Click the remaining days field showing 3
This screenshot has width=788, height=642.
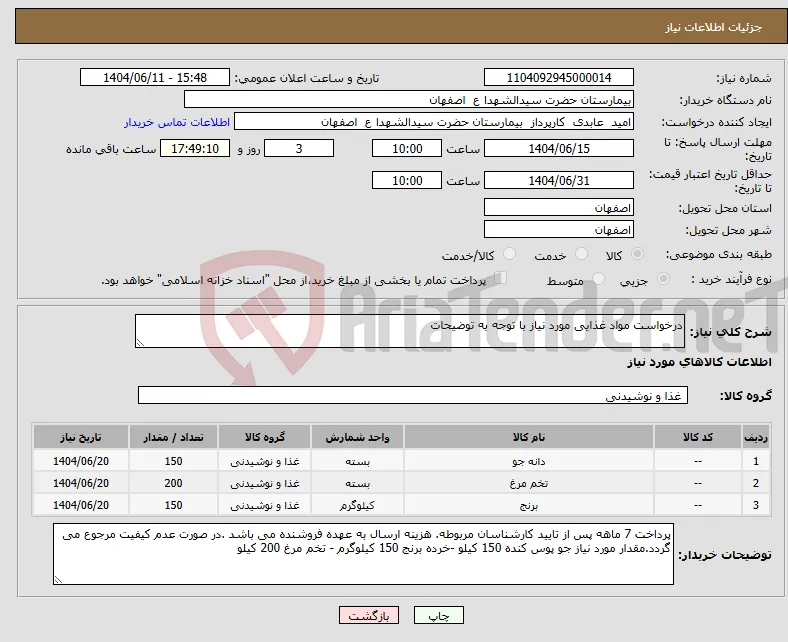pos(299,148)
